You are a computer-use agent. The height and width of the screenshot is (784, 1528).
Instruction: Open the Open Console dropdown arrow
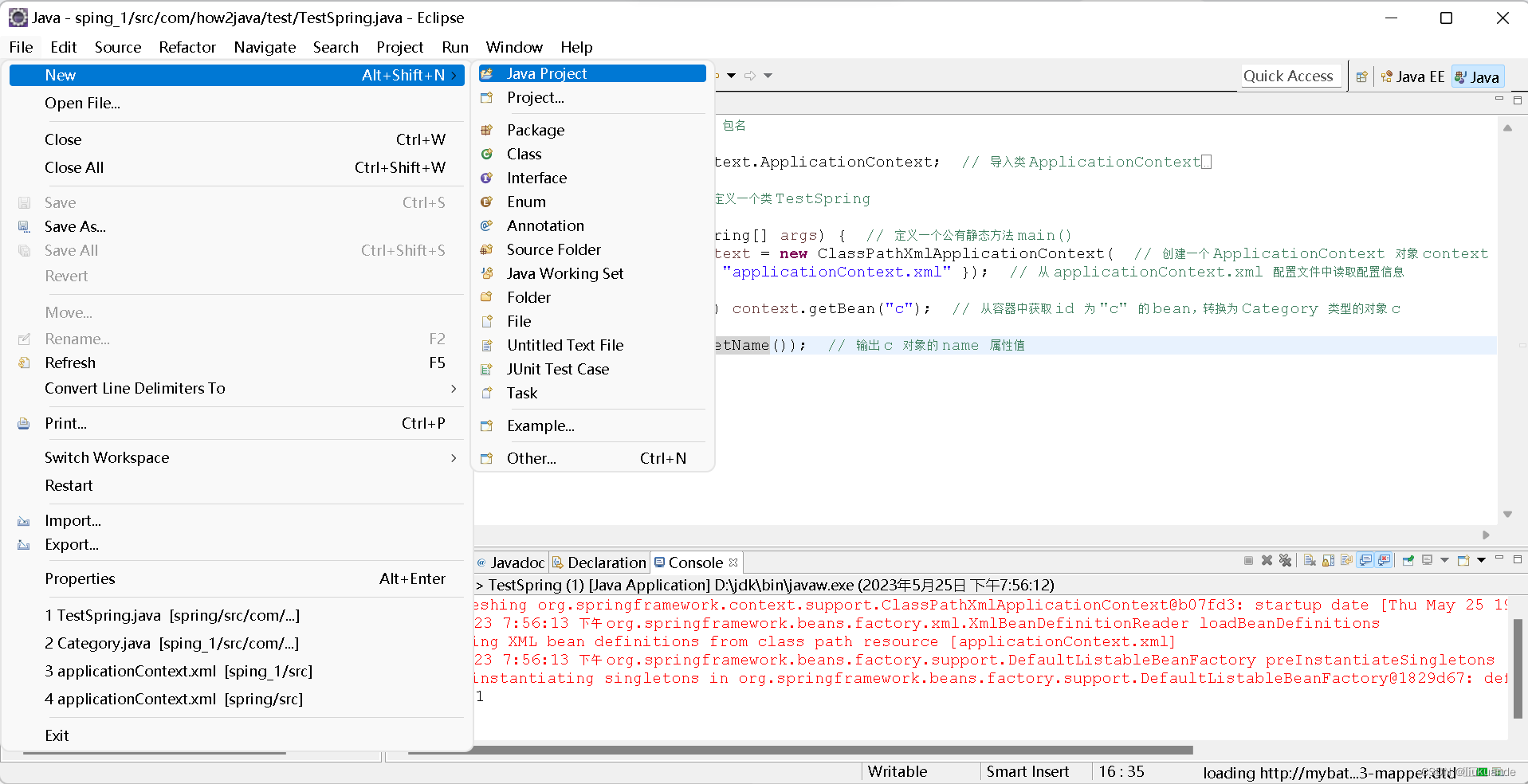coord(1481,561)
